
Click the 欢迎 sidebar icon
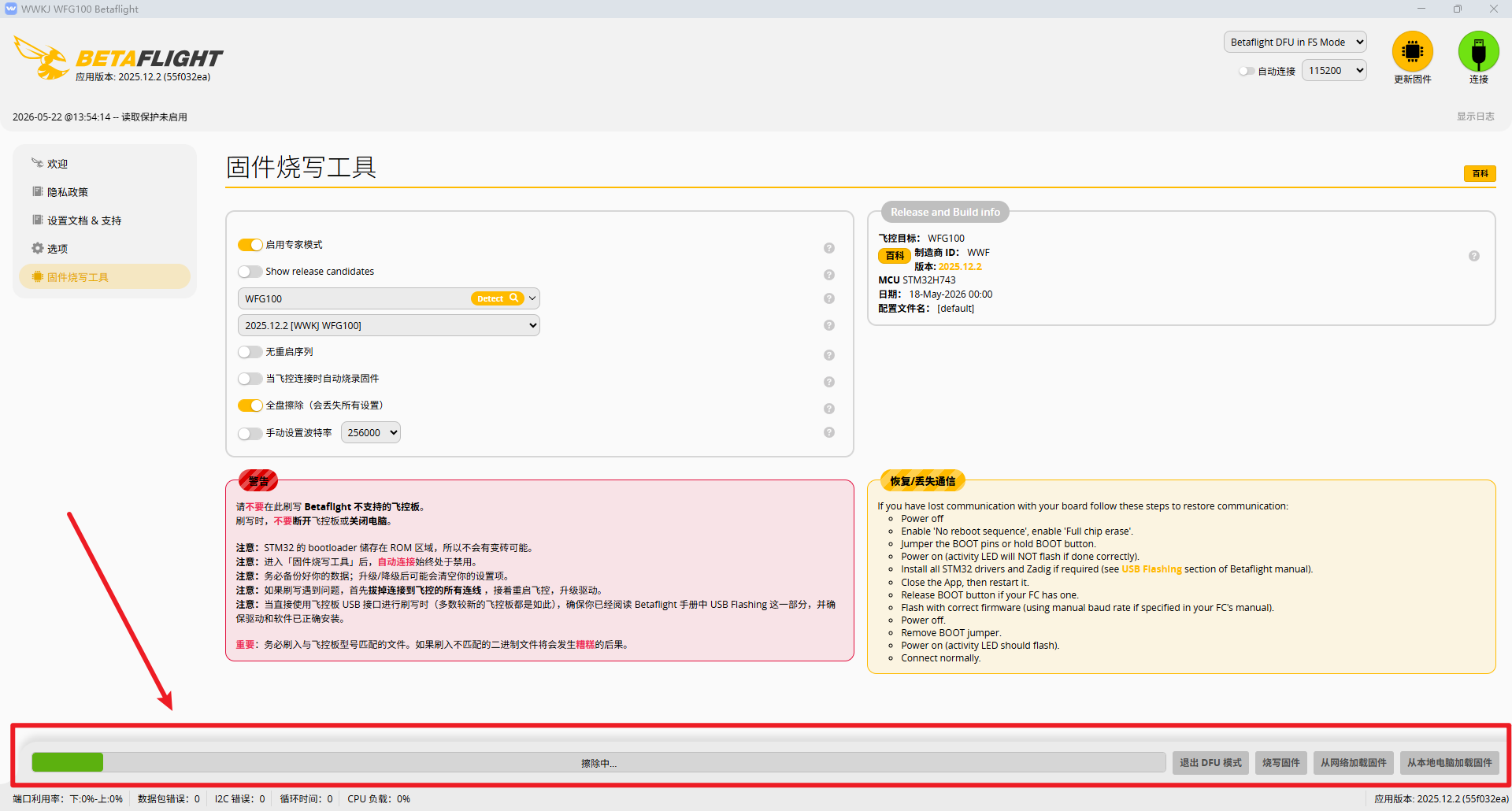click(37, 163)
